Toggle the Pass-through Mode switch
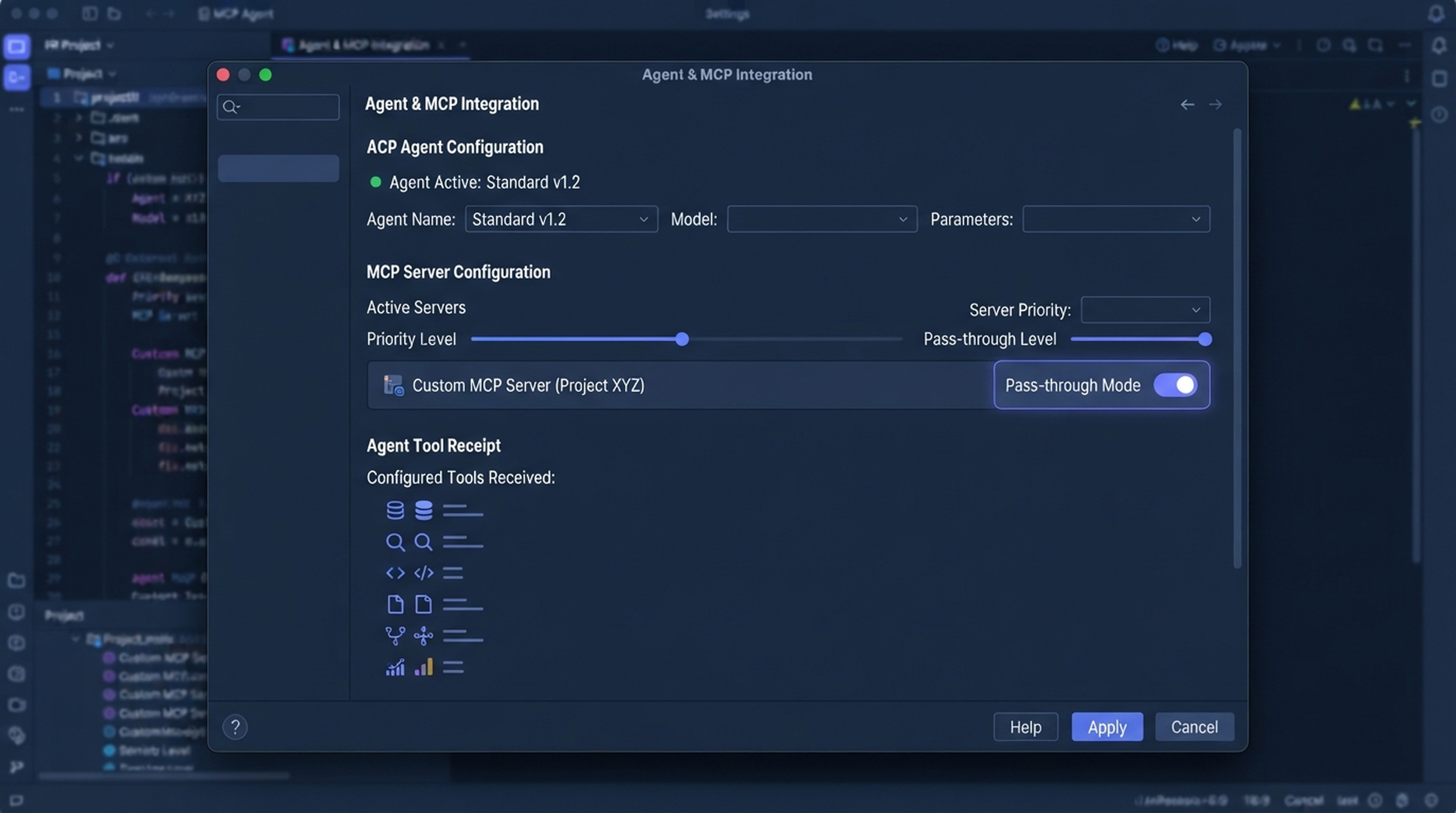The height and width of the screenshot is (813, 1456). click(x=1175, y=385)
